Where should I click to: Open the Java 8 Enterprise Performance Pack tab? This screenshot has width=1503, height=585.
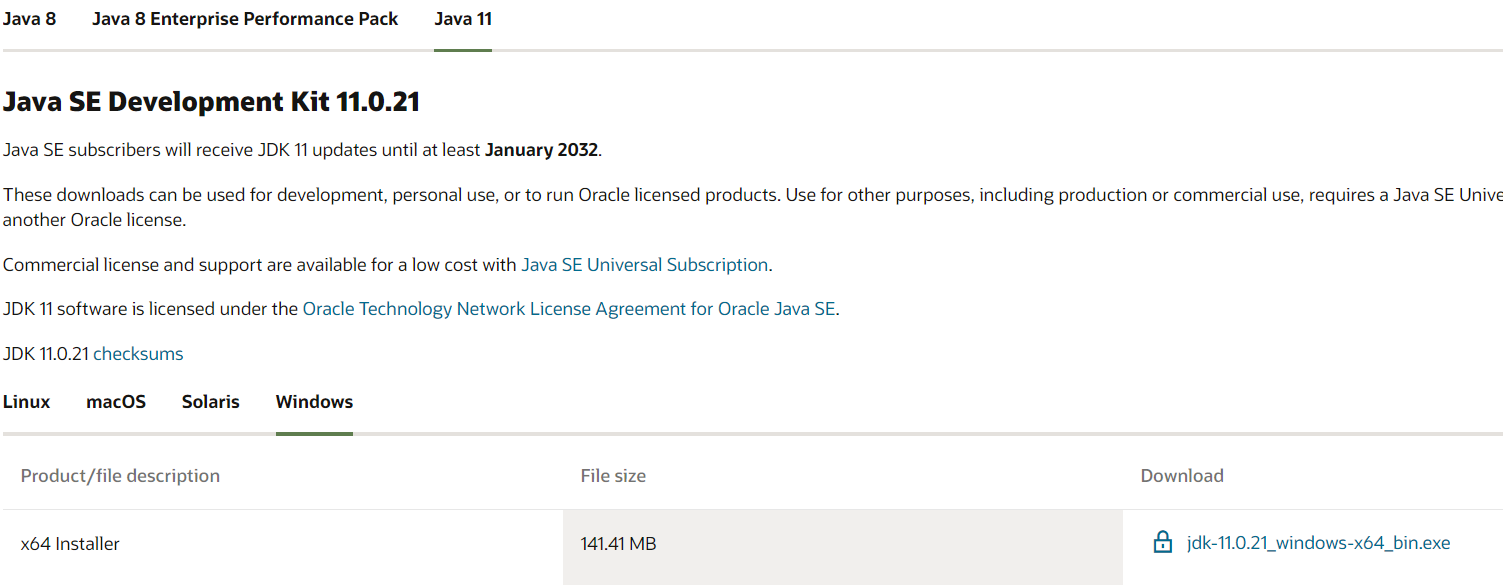[245, 19]
